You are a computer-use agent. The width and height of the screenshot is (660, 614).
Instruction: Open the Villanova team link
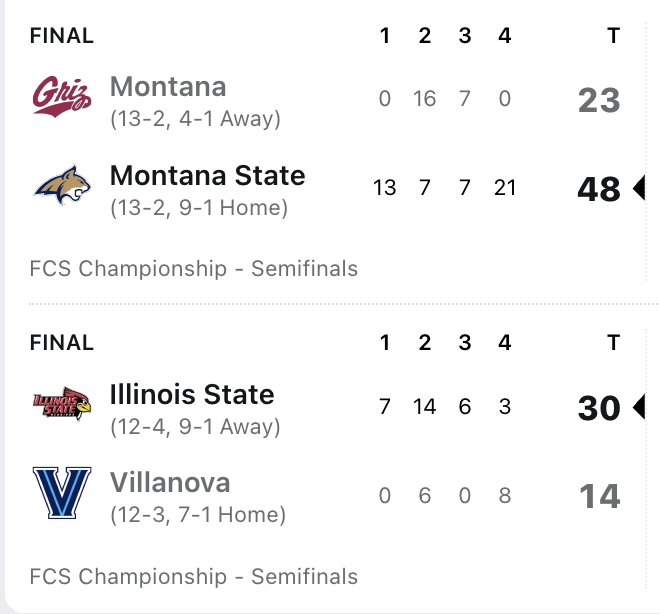click(x=170, y=483)
